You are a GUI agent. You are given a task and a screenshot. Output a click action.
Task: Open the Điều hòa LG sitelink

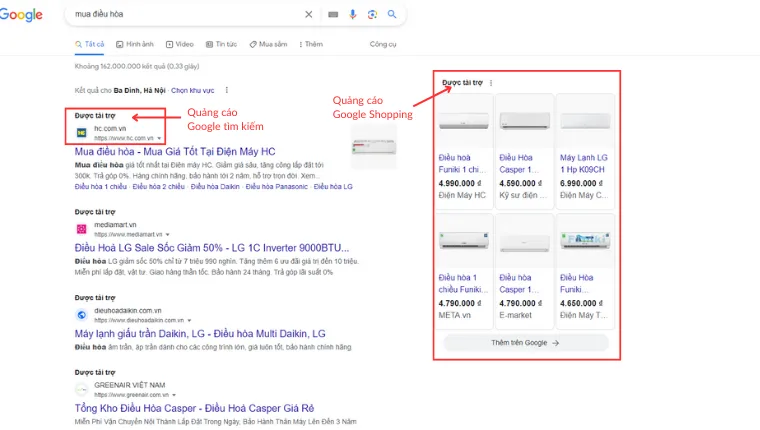click(x=333, y=187)
